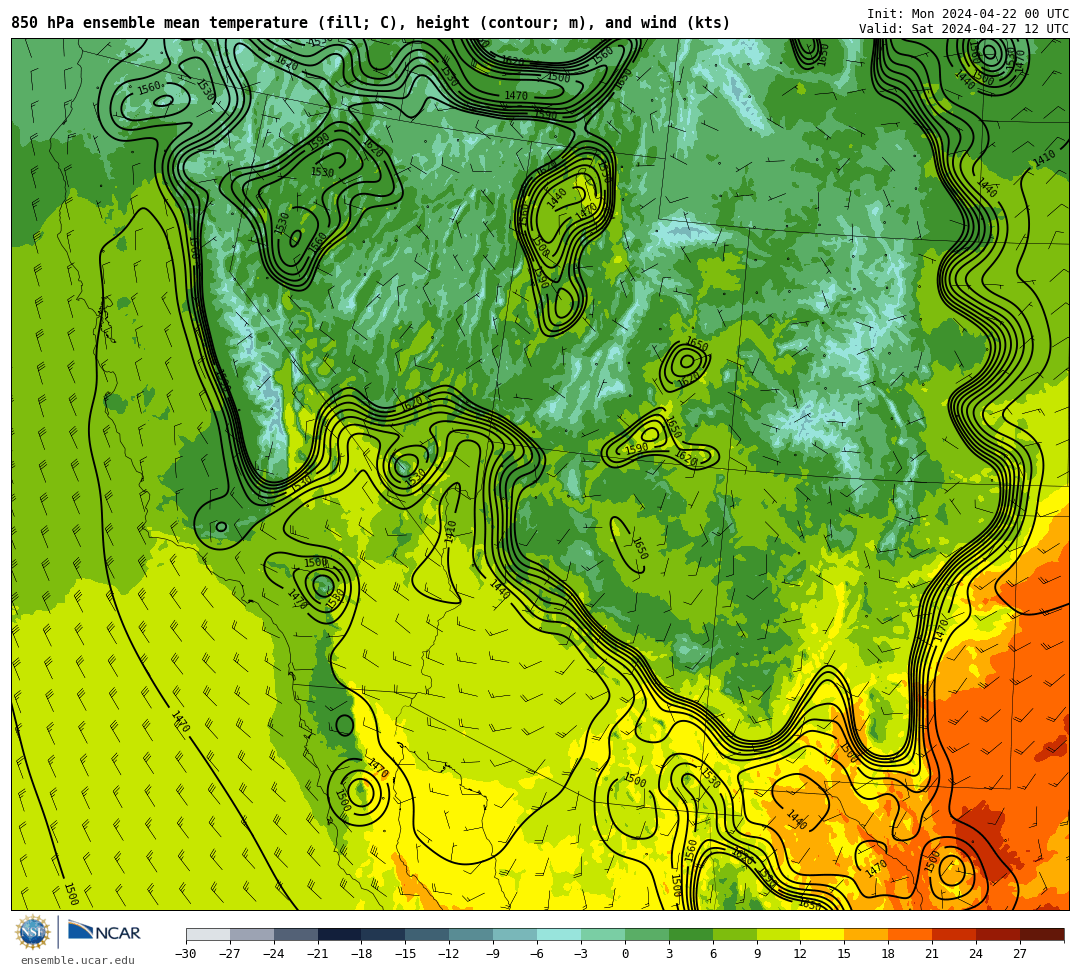Click the positive 12 colorbar tick label
This screenshot has width=1080, height=973.
[x=800, y=954]
